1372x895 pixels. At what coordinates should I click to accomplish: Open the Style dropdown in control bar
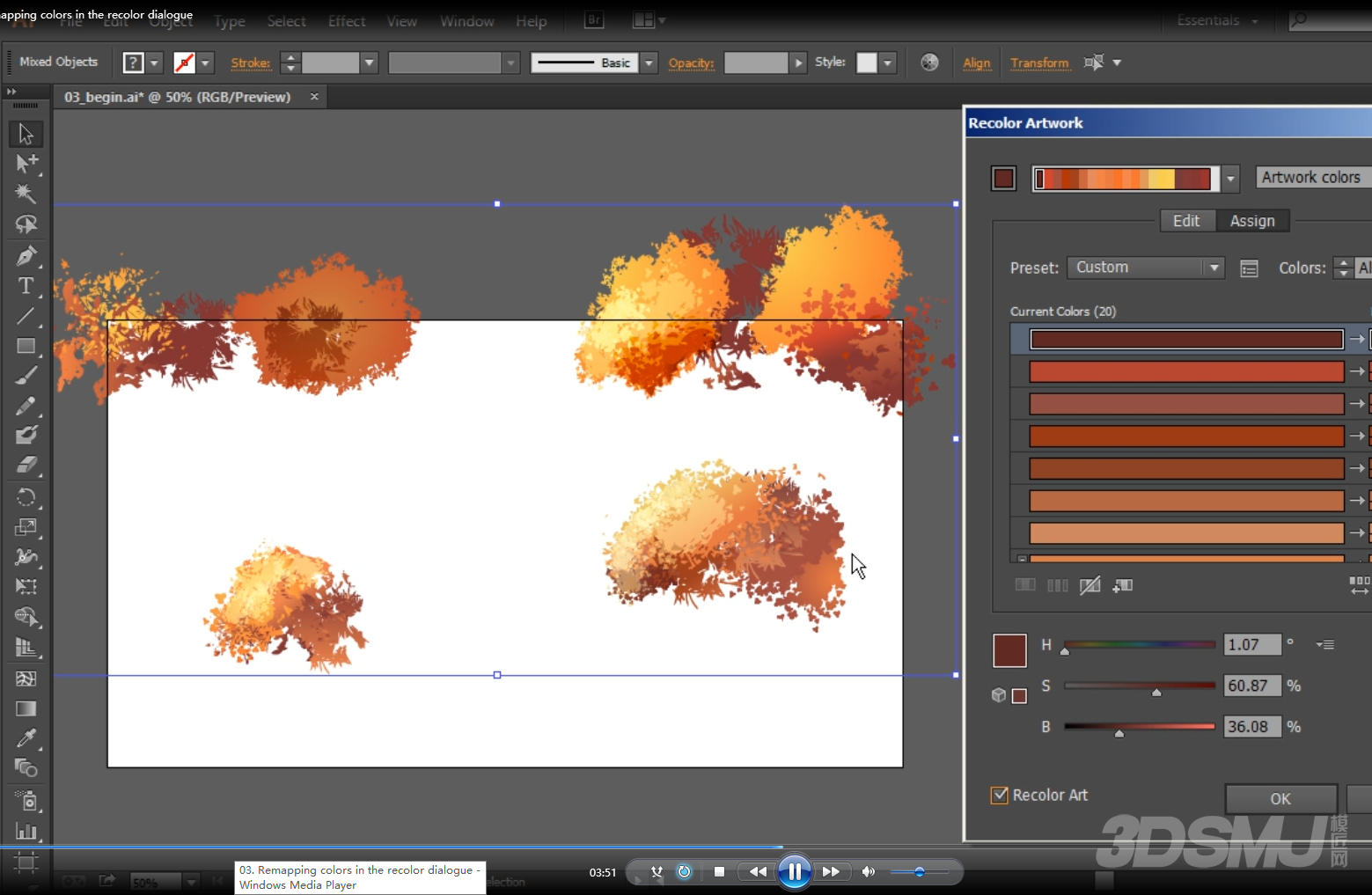pos(887,62)
